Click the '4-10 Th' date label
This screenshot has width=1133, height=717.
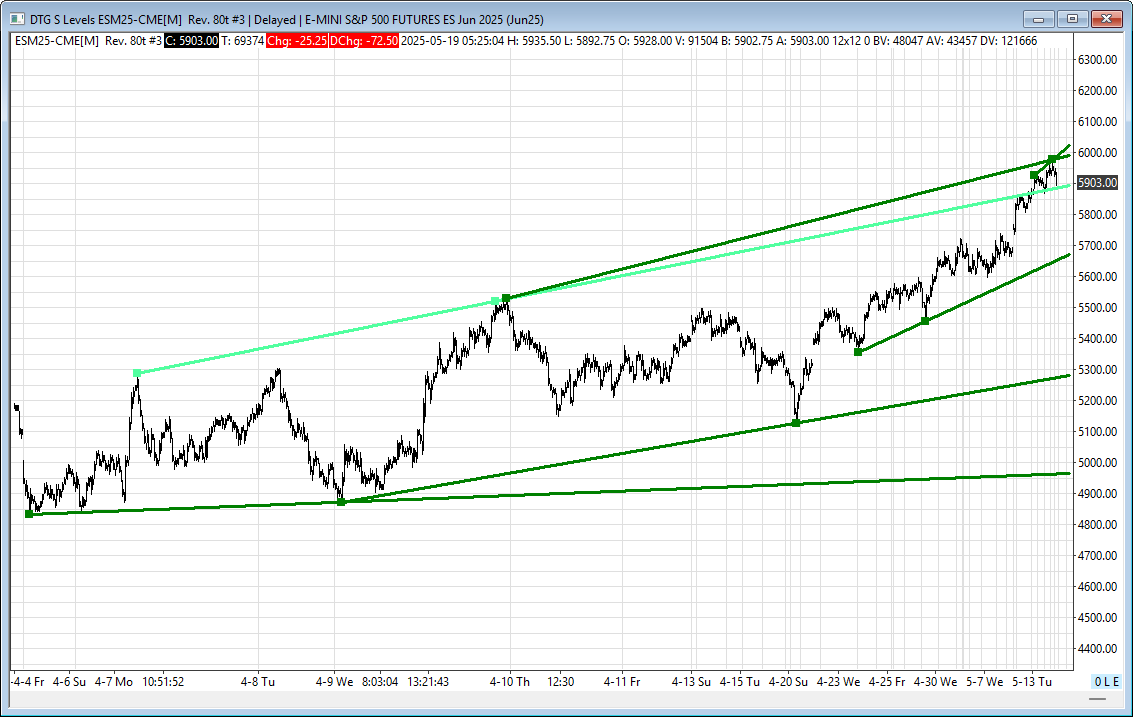pos(509,682)
